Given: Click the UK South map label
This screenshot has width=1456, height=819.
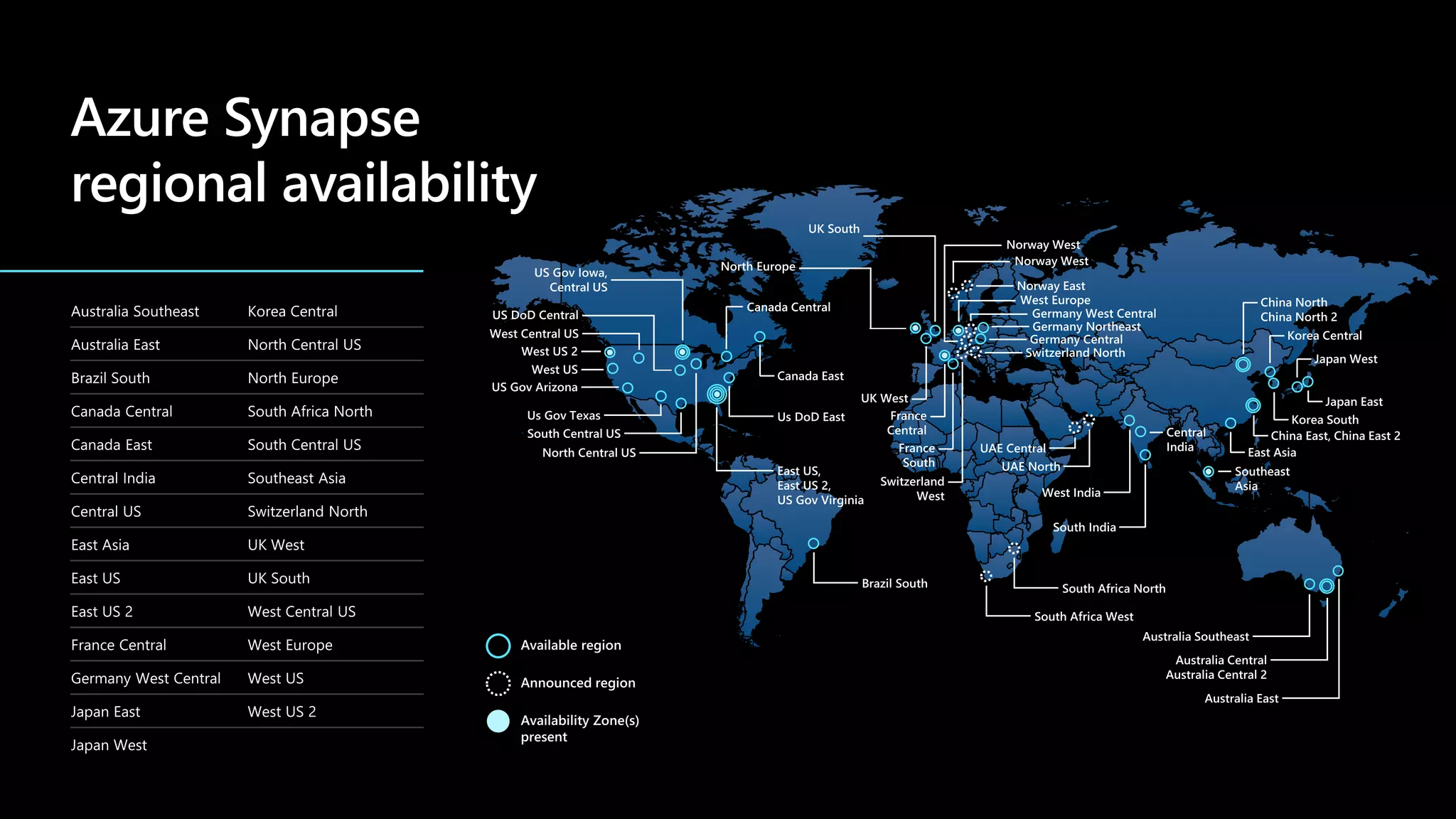Looking at the screenshot, I should (x=833, y=229).
